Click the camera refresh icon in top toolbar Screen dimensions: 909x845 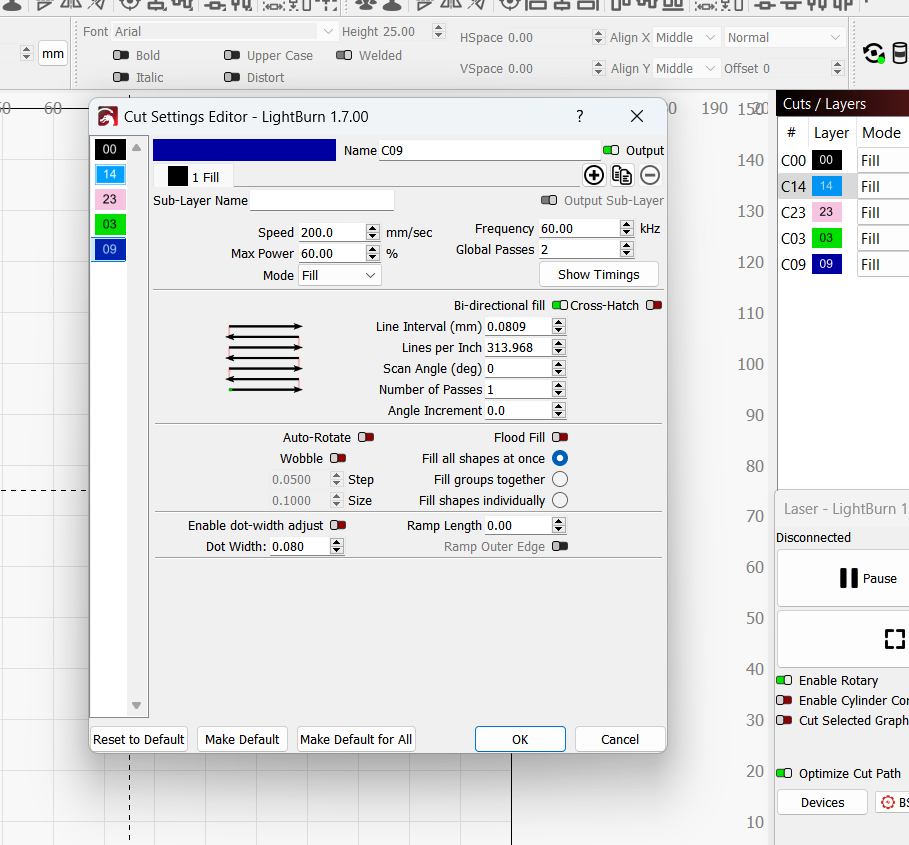coord(874,54)
